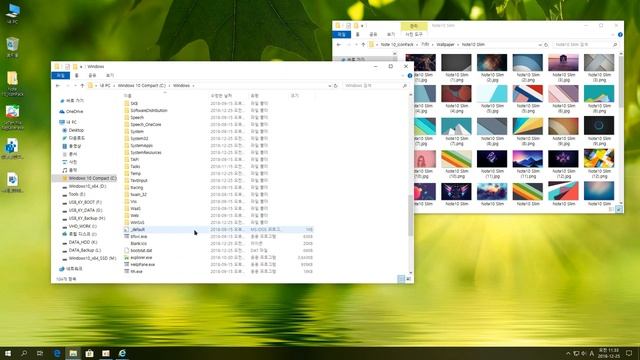Viewport: 640px width, 360px height.
Task: Go back in the Note10 Slim window
Action: (x=339, y=44)
